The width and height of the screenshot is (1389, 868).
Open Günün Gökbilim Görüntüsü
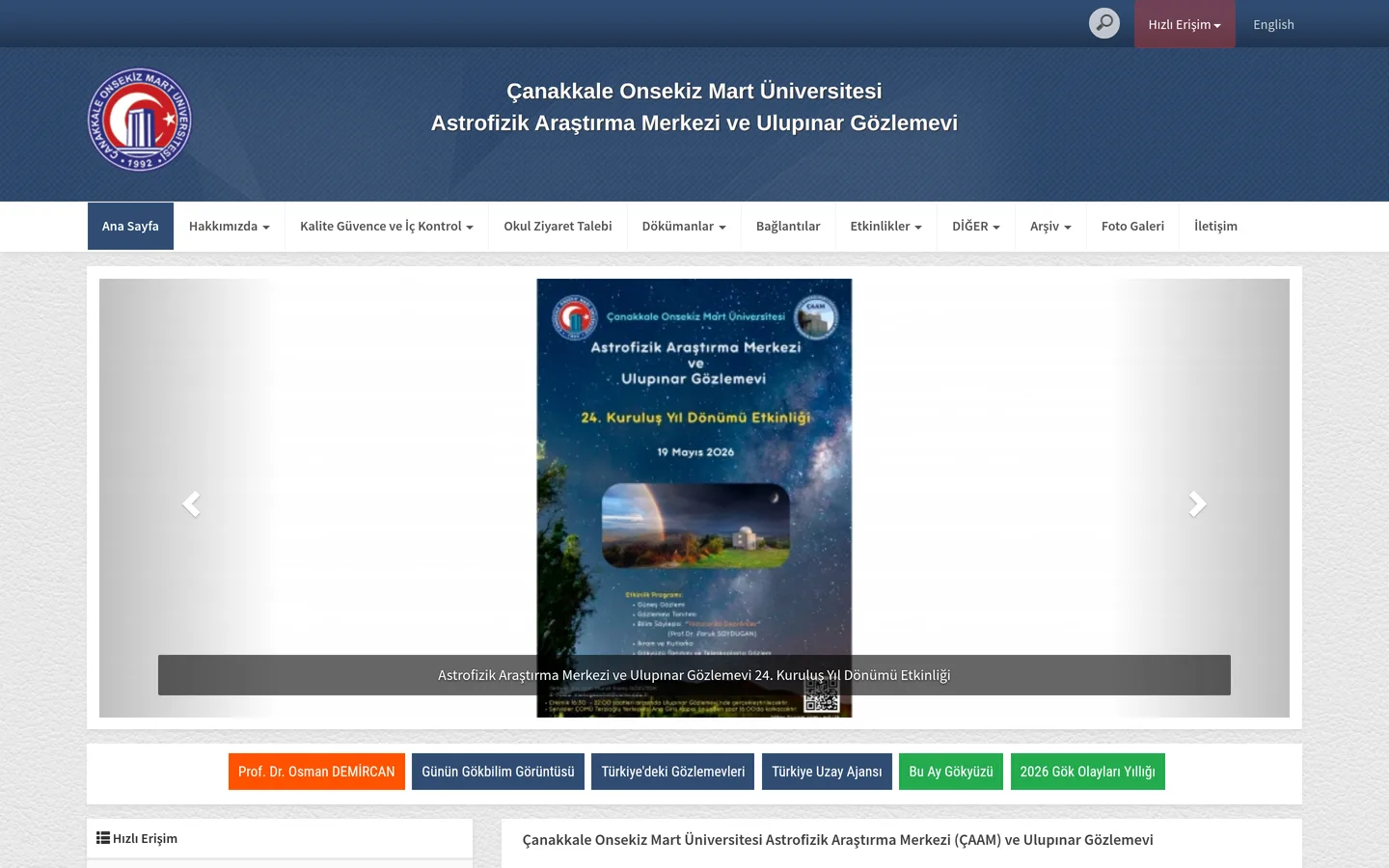(498, 772)
